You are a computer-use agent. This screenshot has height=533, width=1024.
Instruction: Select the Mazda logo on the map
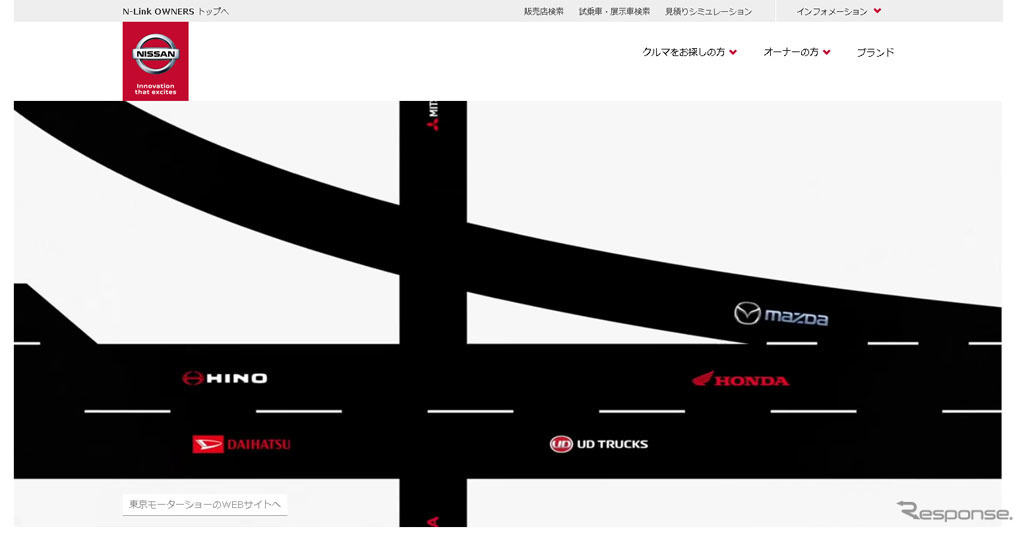pos(781,314)
